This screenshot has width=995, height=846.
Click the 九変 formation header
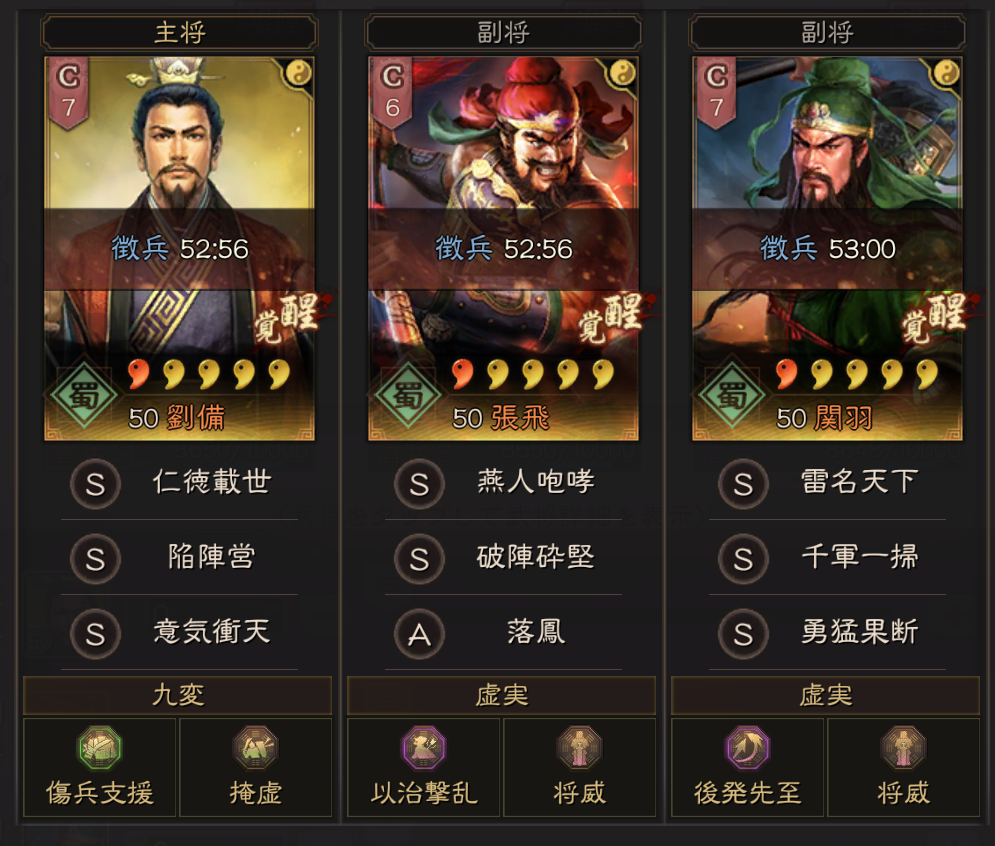(178, 696)
